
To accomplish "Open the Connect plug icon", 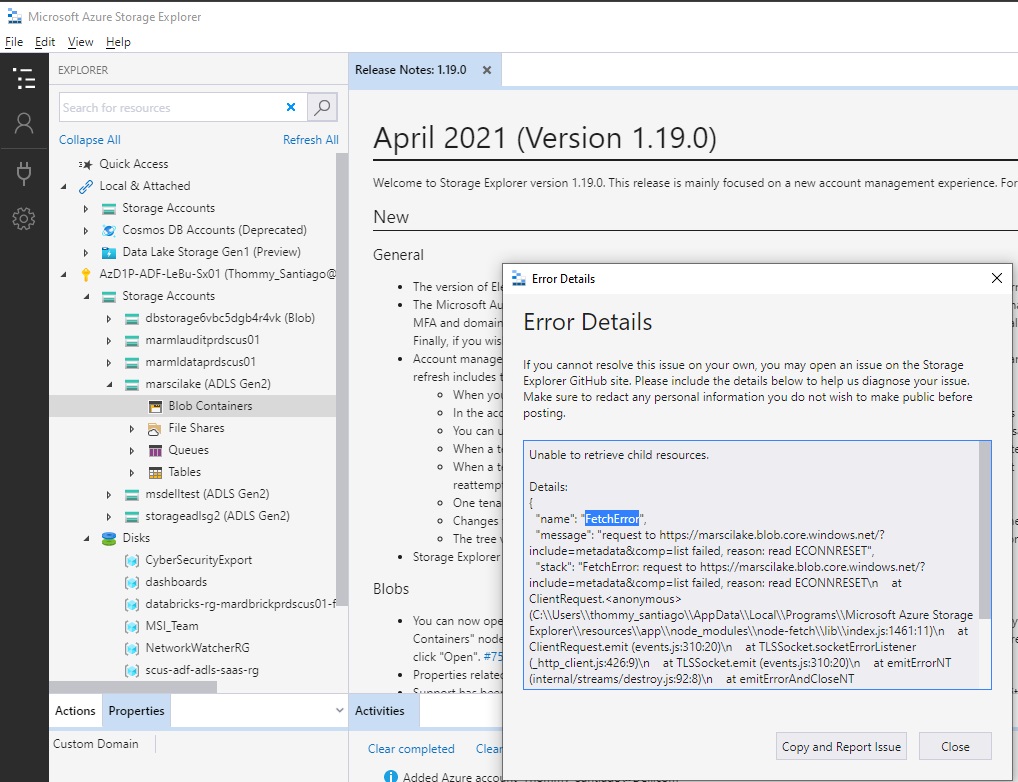I will pos(24,173).
